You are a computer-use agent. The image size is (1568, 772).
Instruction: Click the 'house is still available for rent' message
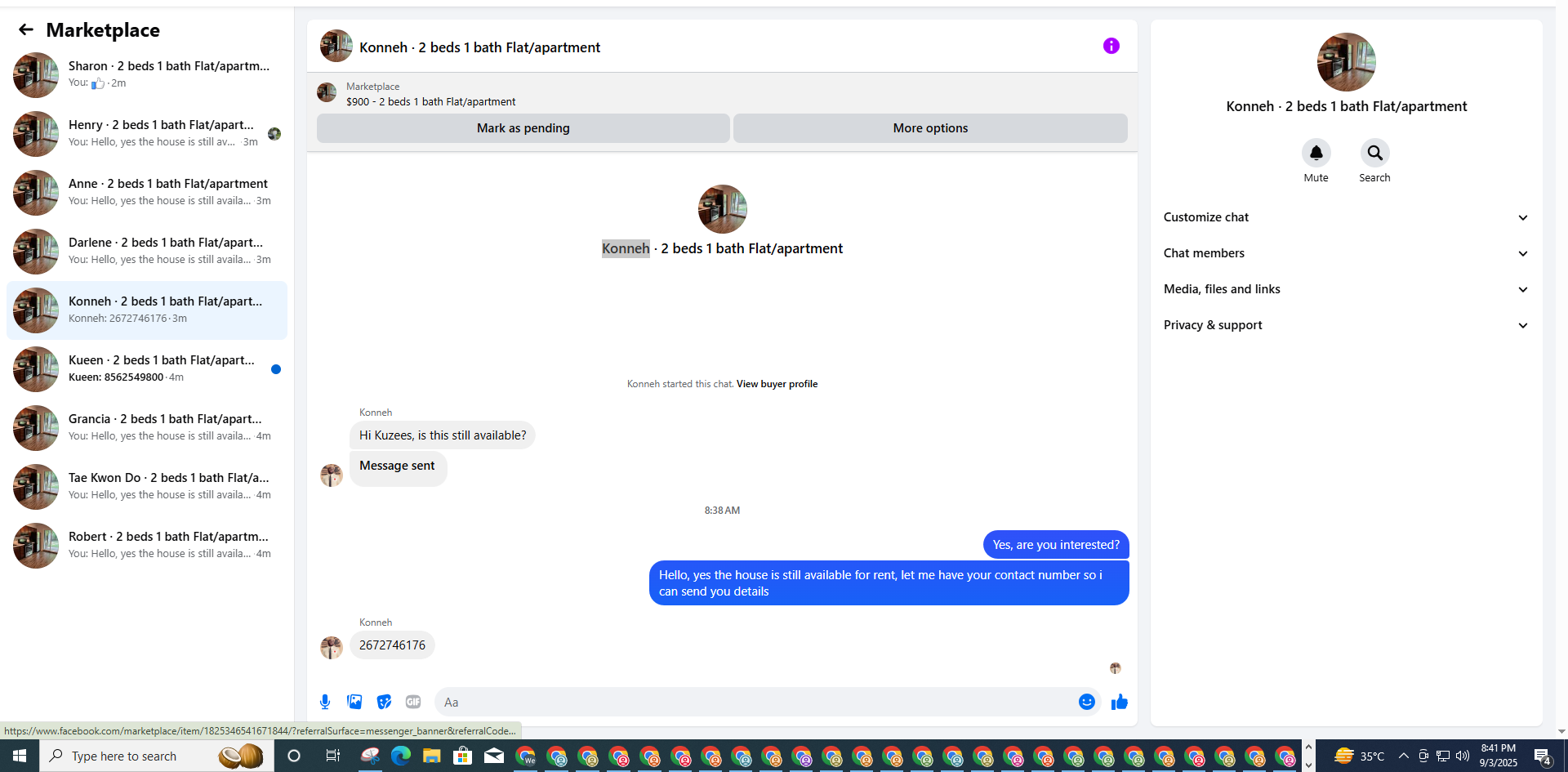(x=889, y=583)
